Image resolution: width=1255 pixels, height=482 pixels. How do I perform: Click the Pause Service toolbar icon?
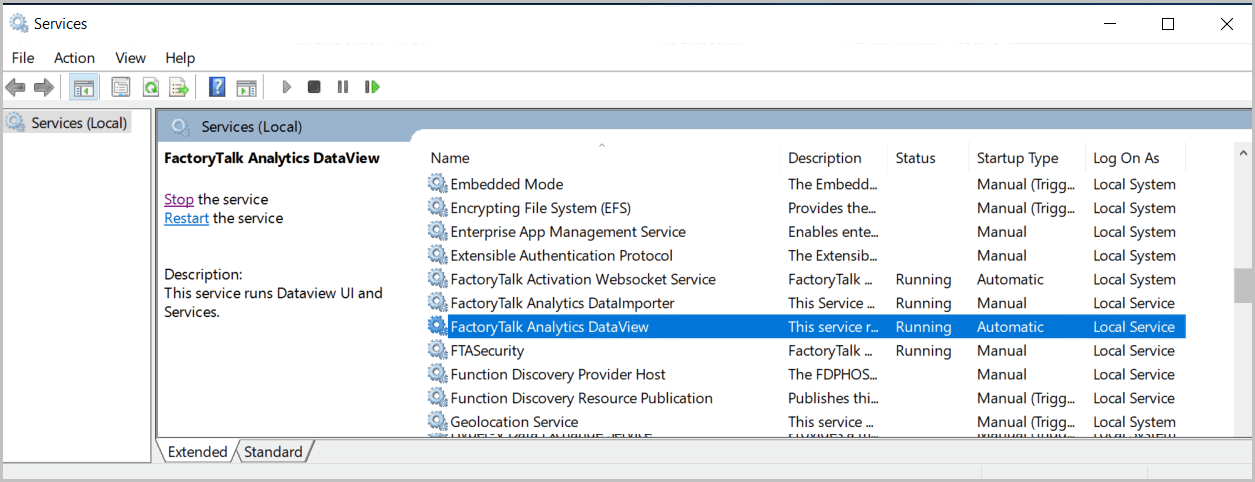click(x=343, y=87)
